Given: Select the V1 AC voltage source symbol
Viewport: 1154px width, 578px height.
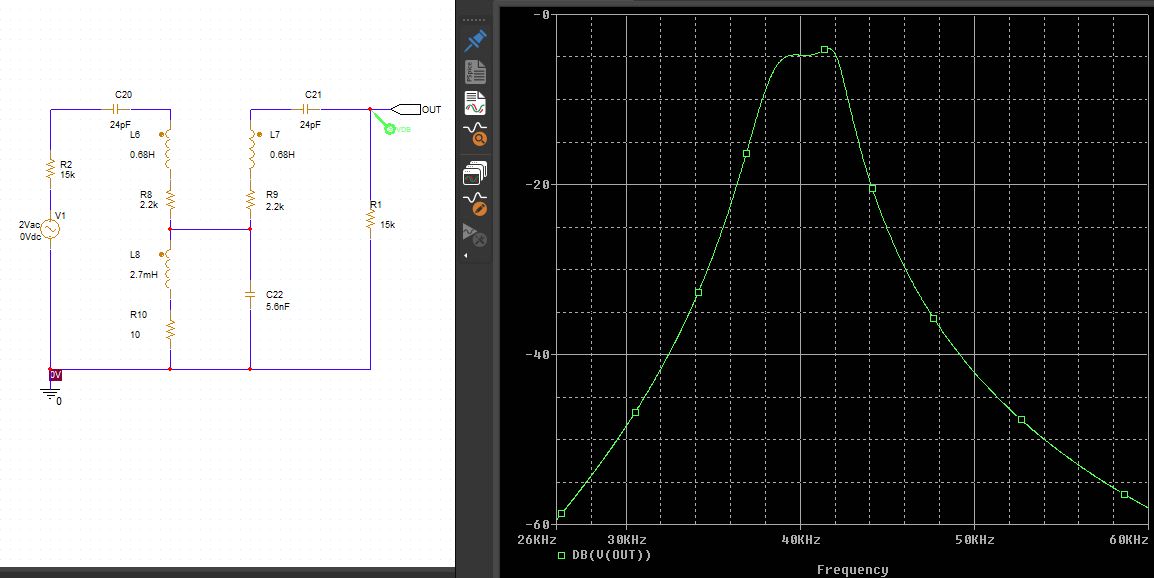Looking at the screenshot, I should click(50, 229).
